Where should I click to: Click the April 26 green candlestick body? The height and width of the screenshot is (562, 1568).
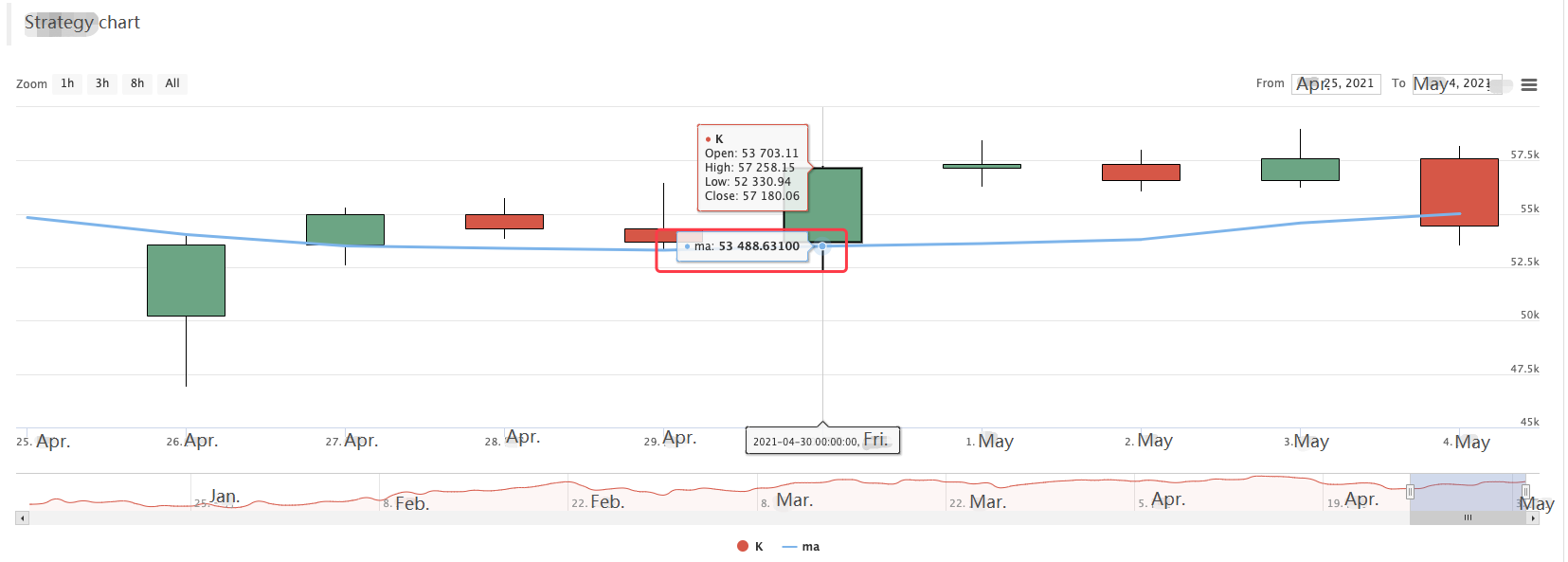[x=186, y=281]
